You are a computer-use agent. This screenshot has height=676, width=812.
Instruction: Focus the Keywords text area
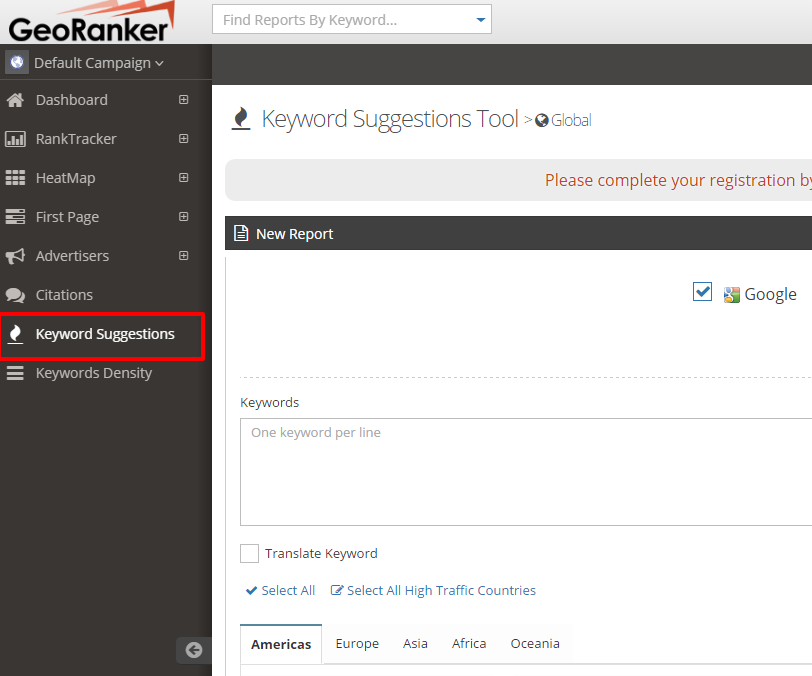click(526, 472)
